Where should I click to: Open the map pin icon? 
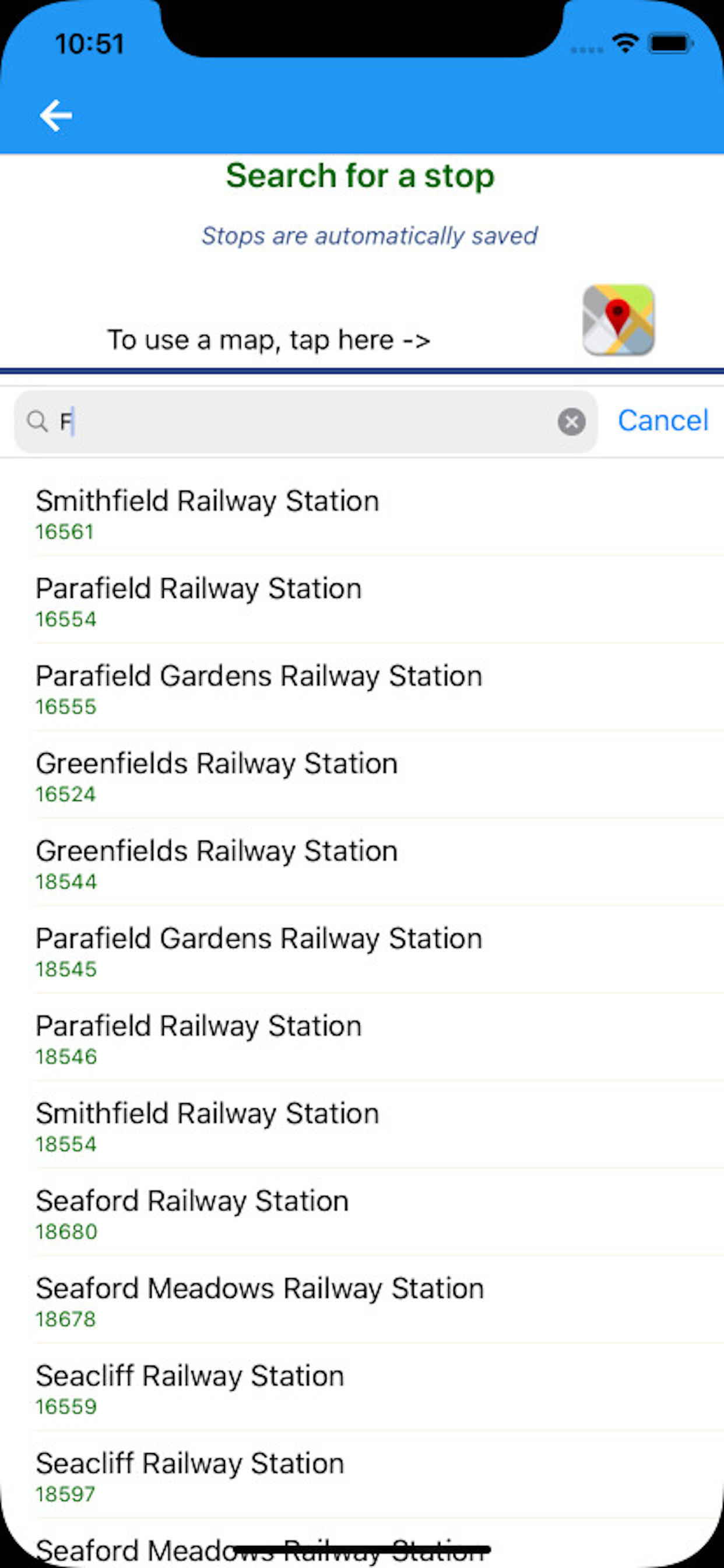pos(618,320)
